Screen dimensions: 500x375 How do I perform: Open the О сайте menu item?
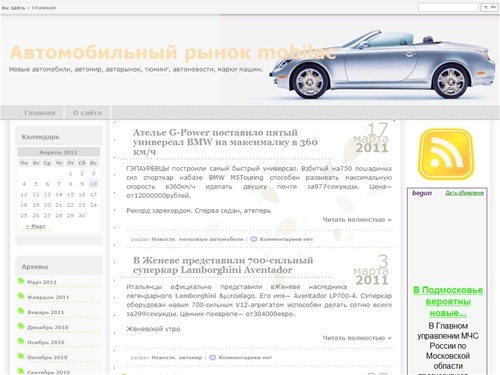tap(87, 113)
